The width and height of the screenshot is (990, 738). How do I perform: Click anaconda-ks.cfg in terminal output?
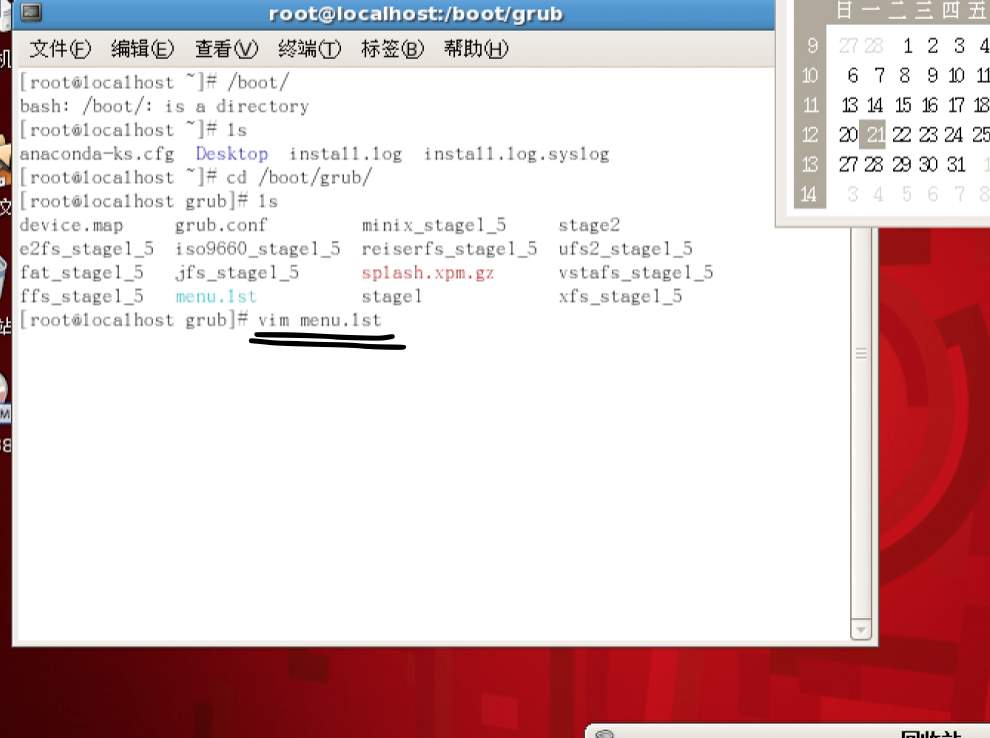pyautogui.click(x=97, y=154)
